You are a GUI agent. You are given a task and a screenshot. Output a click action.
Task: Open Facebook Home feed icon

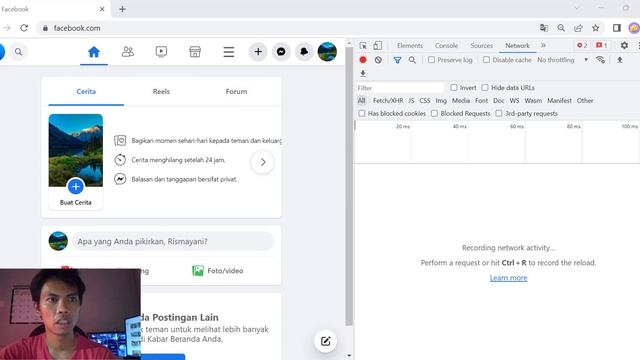click(x=94, y=52)
